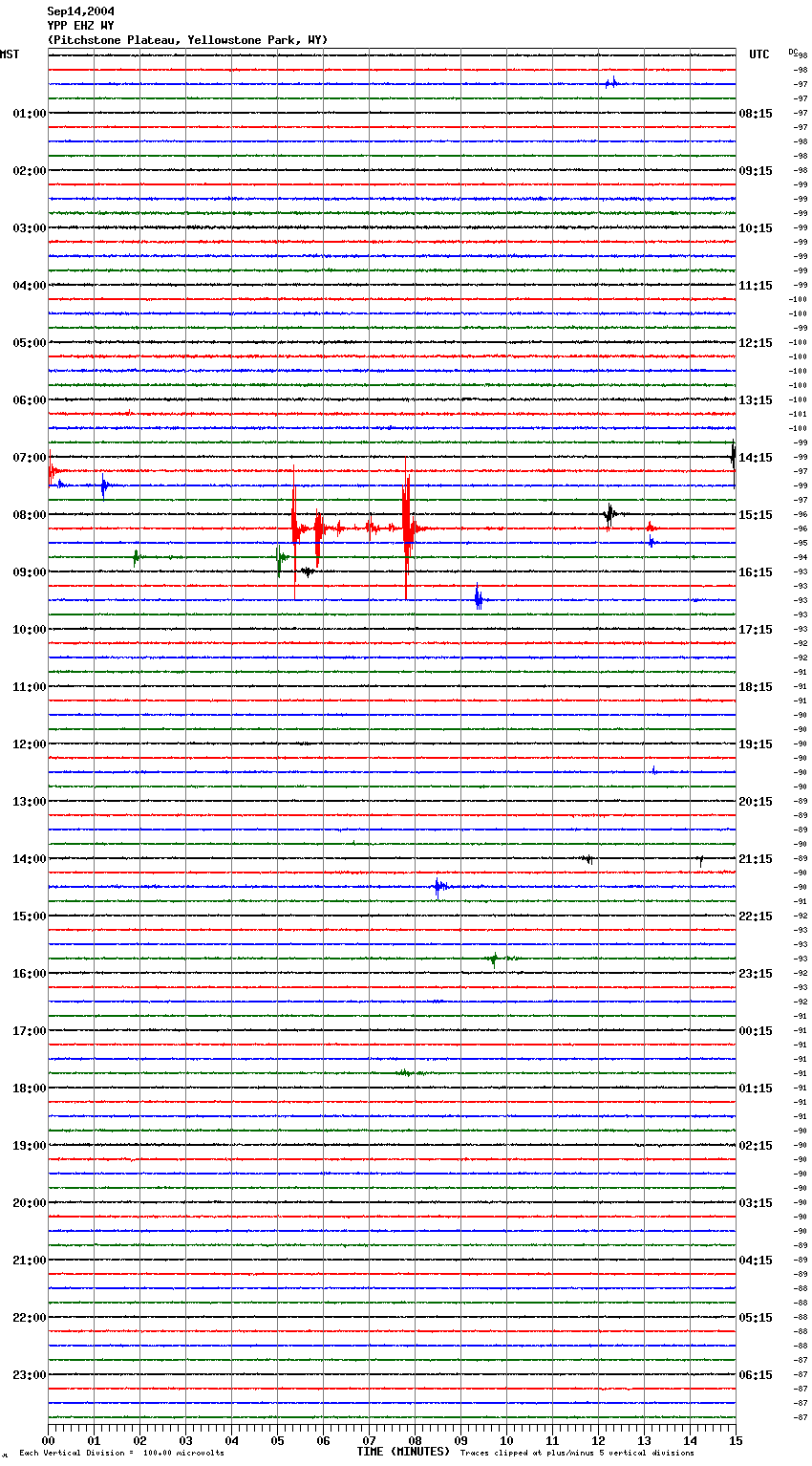The height and width of the screenshot is (1466, 812).
Task: Click minute '15' on the bottom time axis
Action: click(x=736, y=1439)
